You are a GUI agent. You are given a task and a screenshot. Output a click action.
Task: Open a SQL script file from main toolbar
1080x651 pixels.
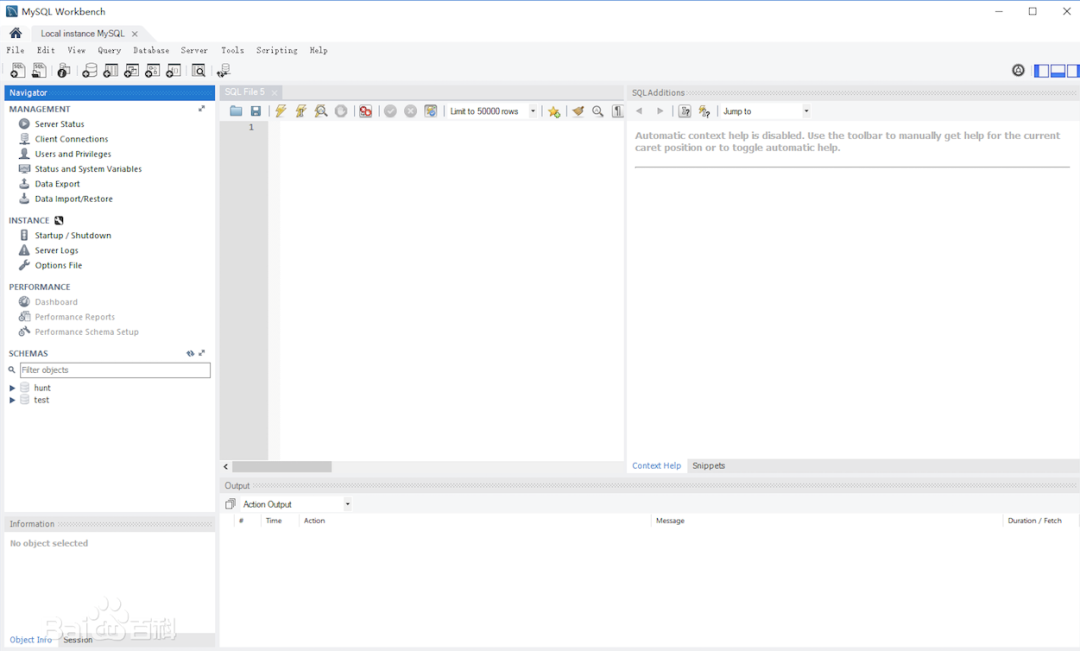(39, 70)
